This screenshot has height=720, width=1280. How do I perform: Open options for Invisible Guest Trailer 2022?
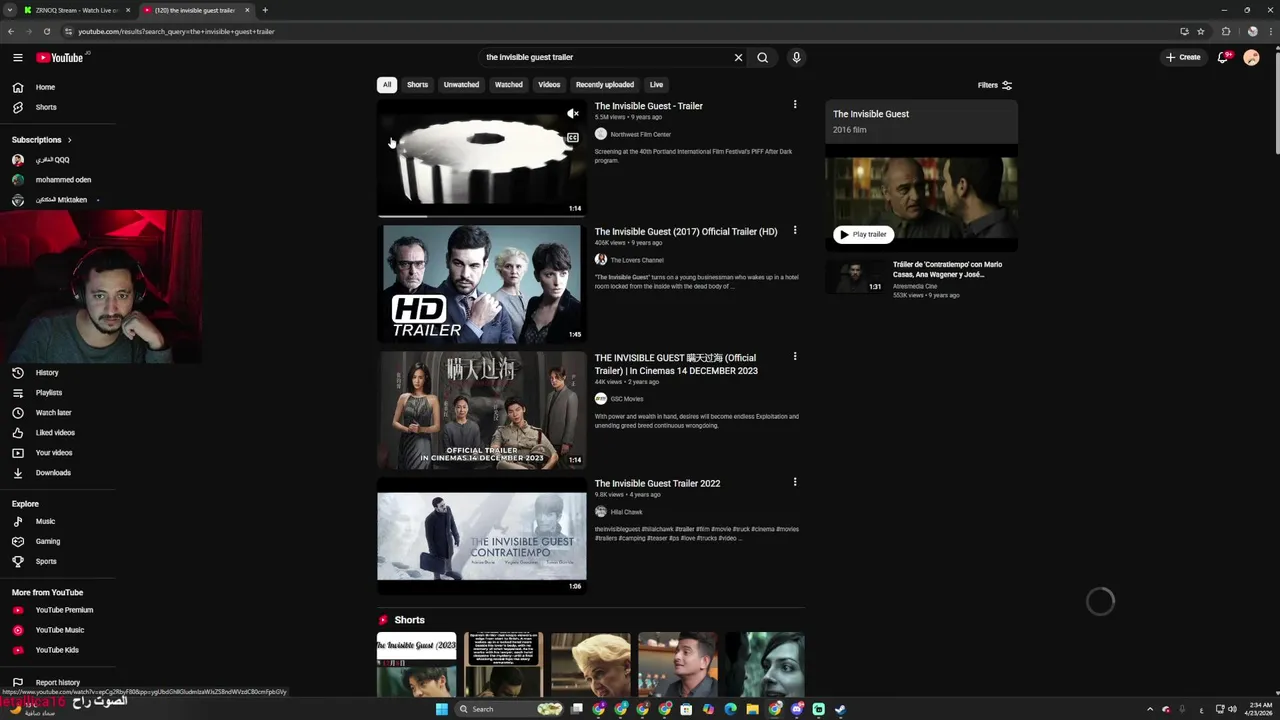(795, 482)
